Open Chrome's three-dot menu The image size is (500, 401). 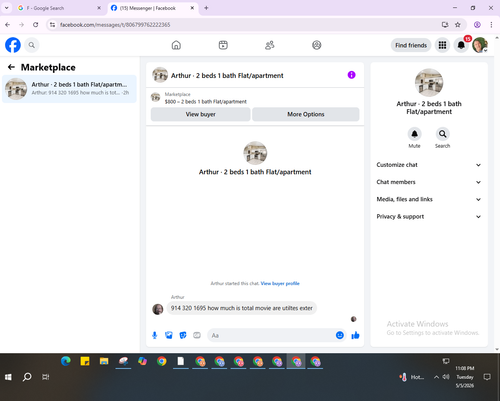point(491,25)
